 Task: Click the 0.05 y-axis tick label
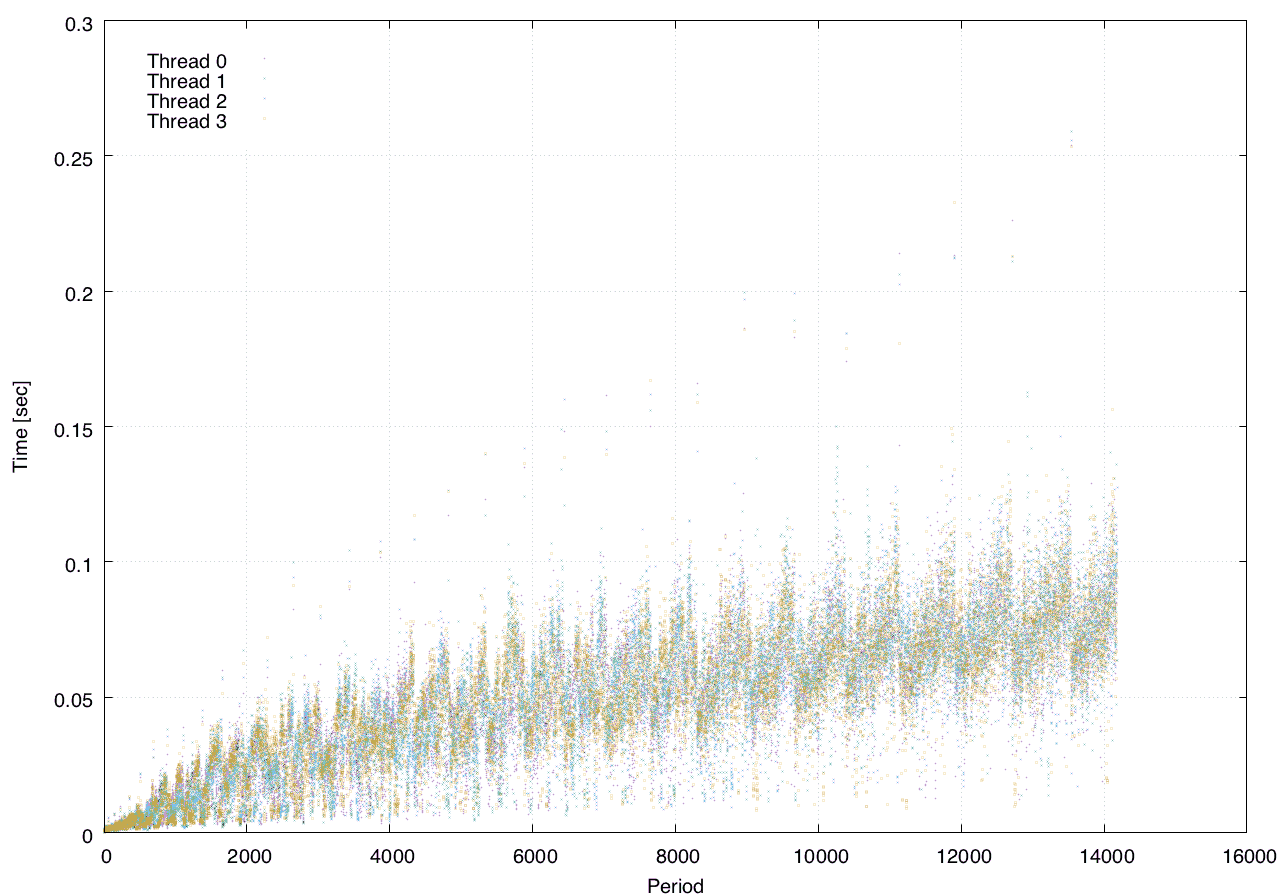pos(68,698)
